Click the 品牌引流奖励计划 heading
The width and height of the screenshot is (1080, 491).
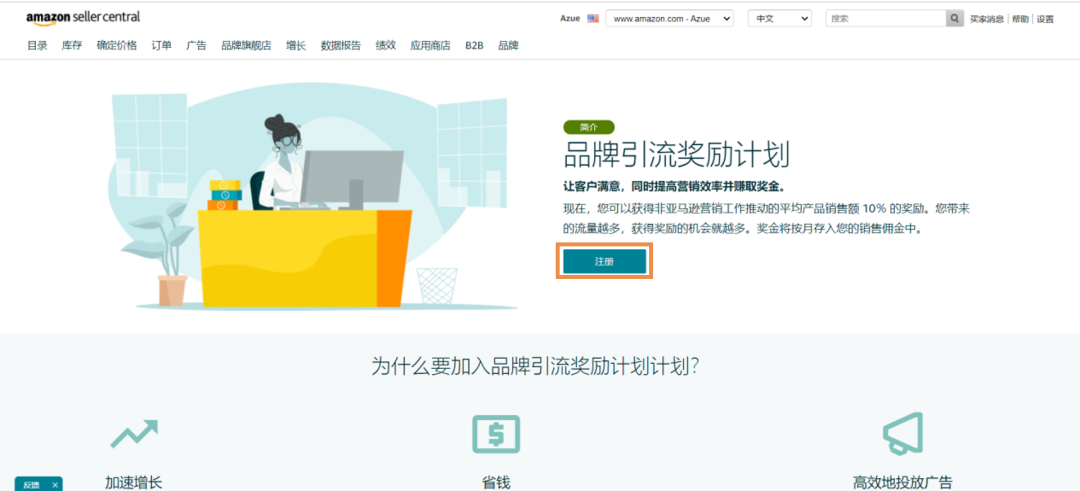(676, 156)
